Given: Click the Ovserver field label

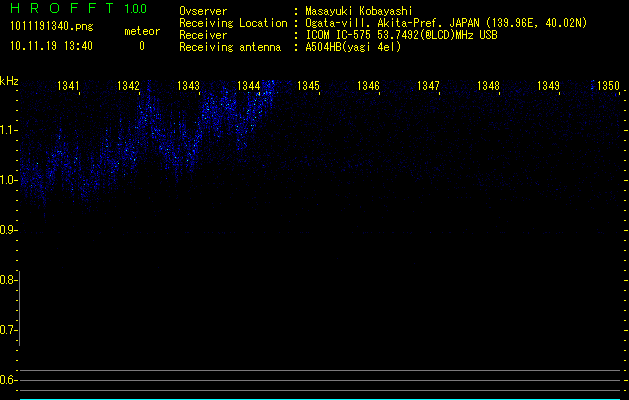Looking at the screenshot, I should point(203,11).
